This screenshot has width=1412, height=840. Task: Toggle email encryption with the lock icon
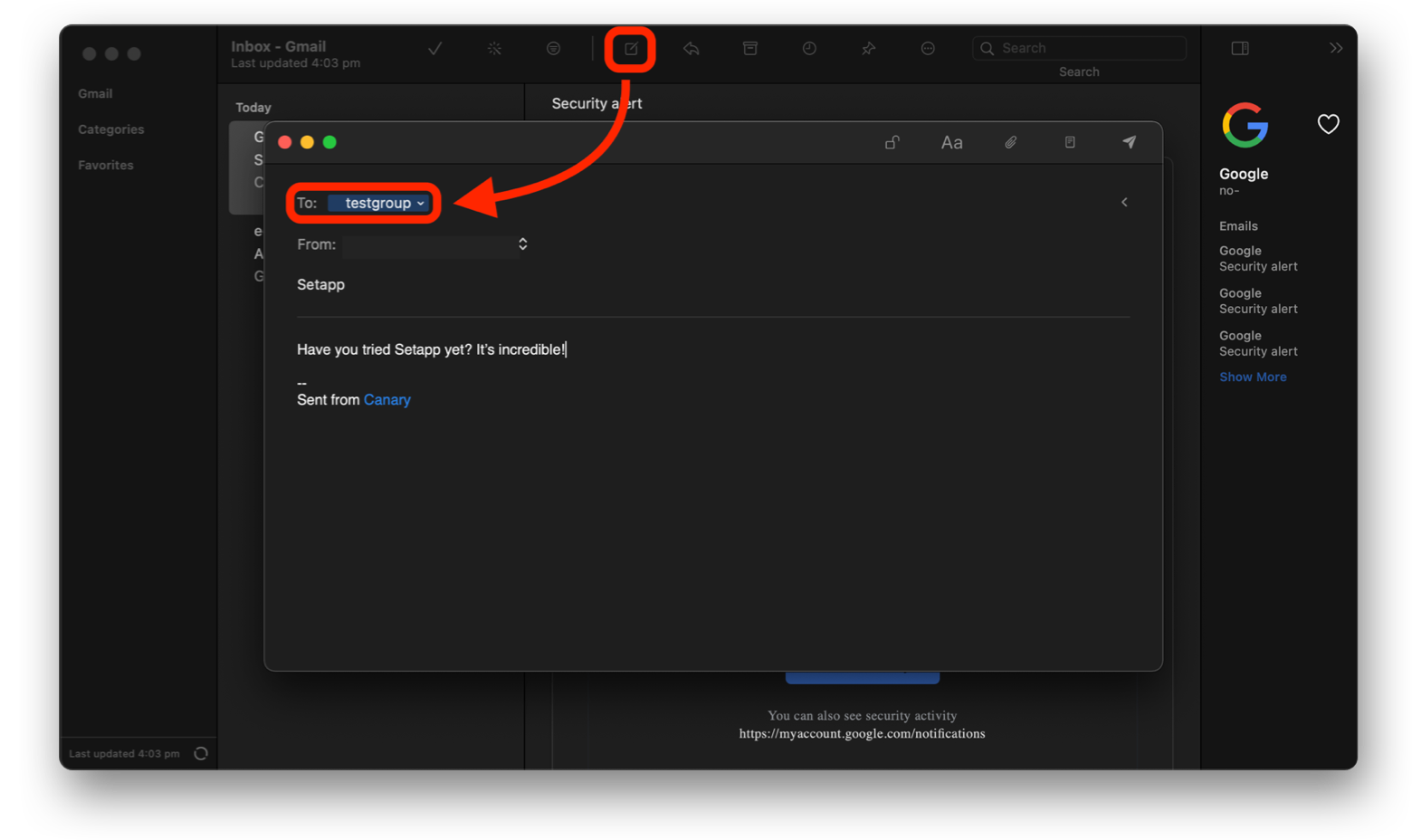pyautogui.click(x=892, y=142)
